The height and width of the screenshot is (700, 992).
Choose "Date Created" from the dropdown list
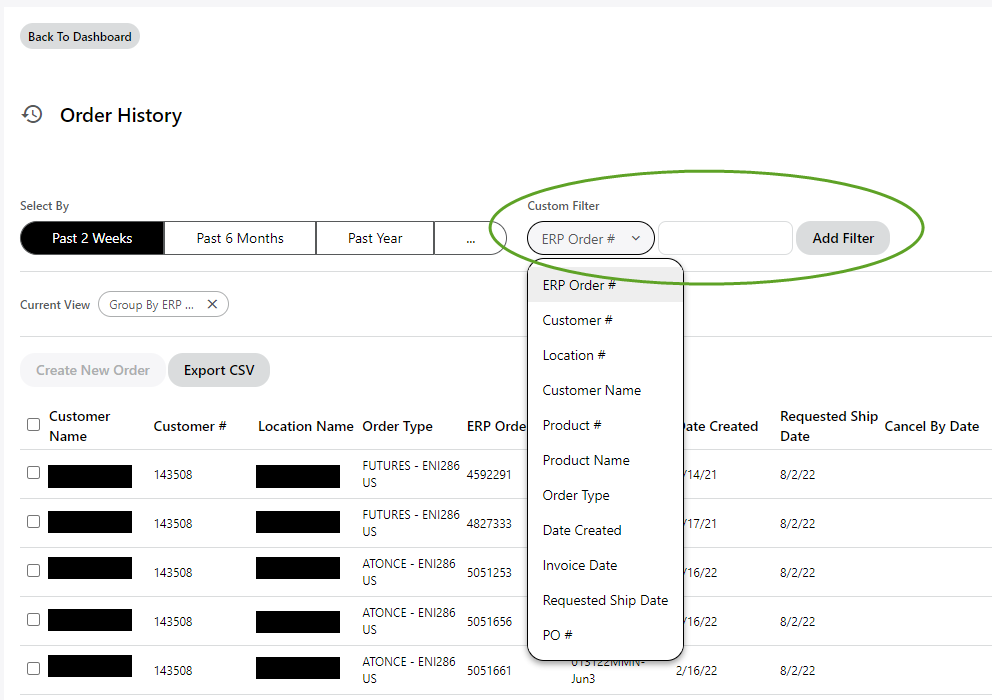click(x=580, y=530)
